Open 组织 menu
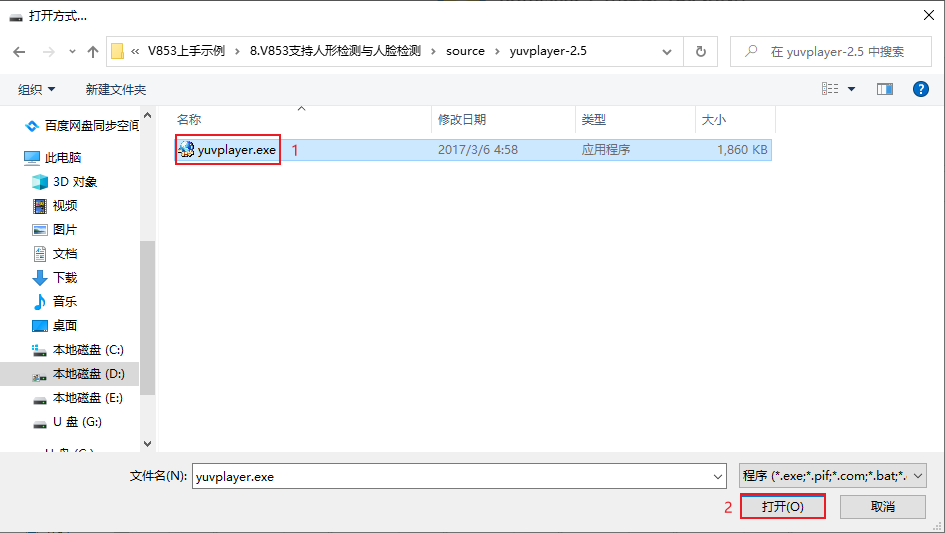This screenshot has width=945, height=533. coord(36,90)
